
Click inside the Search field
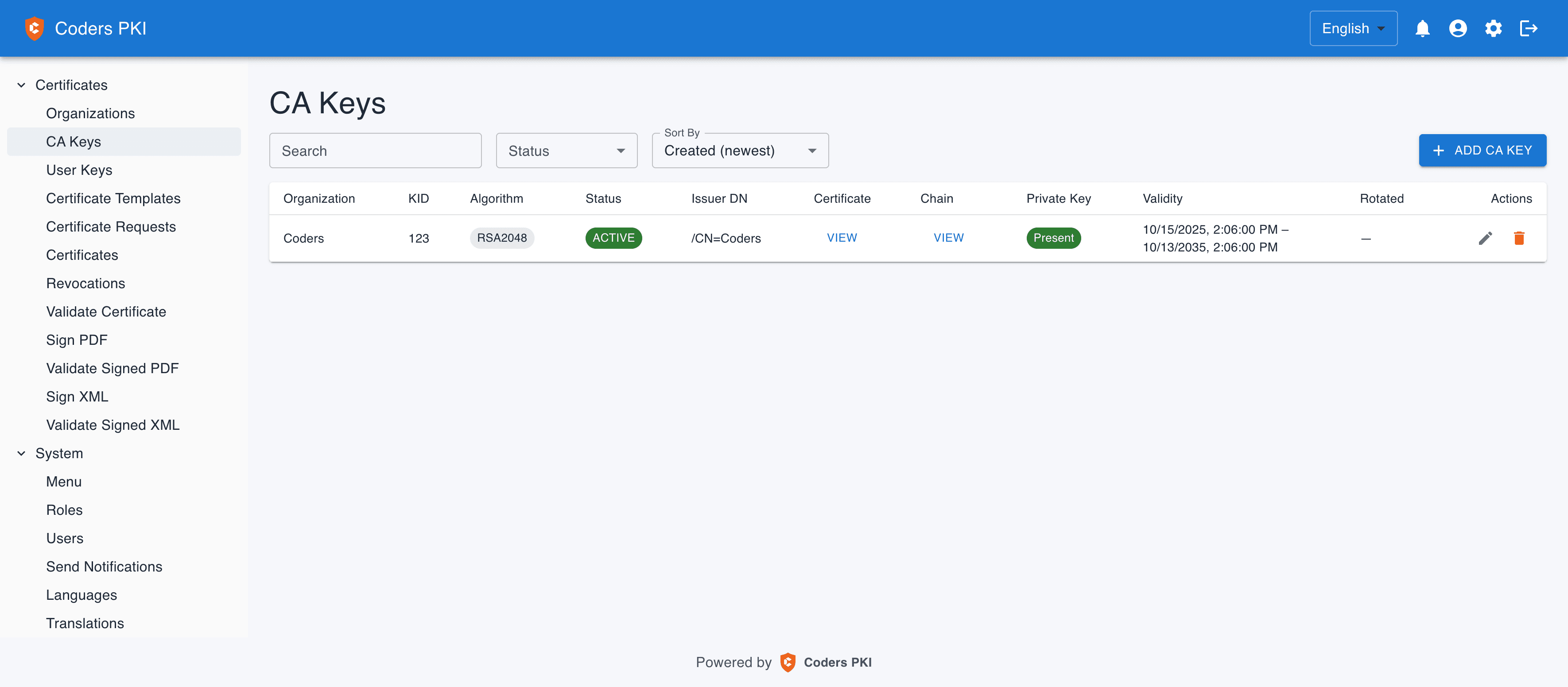tap(375, 151)
